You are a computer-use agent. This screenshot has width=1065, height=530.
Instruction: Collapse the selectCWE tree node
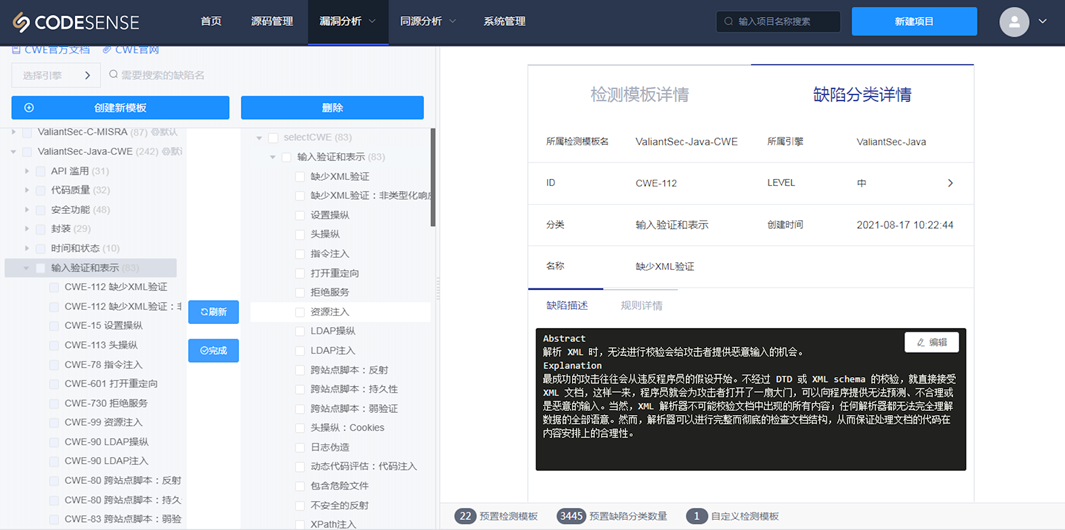coord(259,137)
